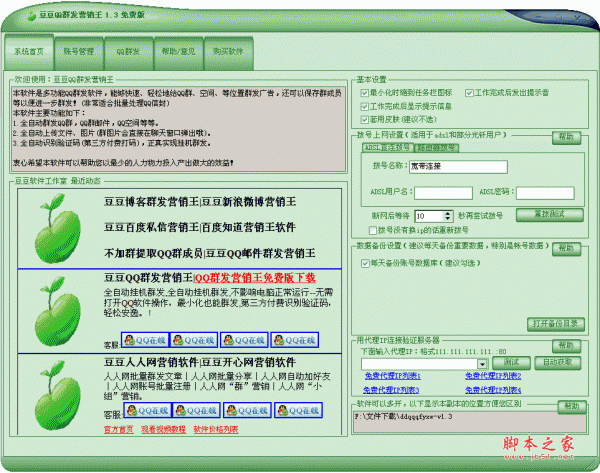Click the software path text F:\文件下载\ddqqqfyxw-v1.3
This screenshot has height=473, width=600.
pos(403,416)
